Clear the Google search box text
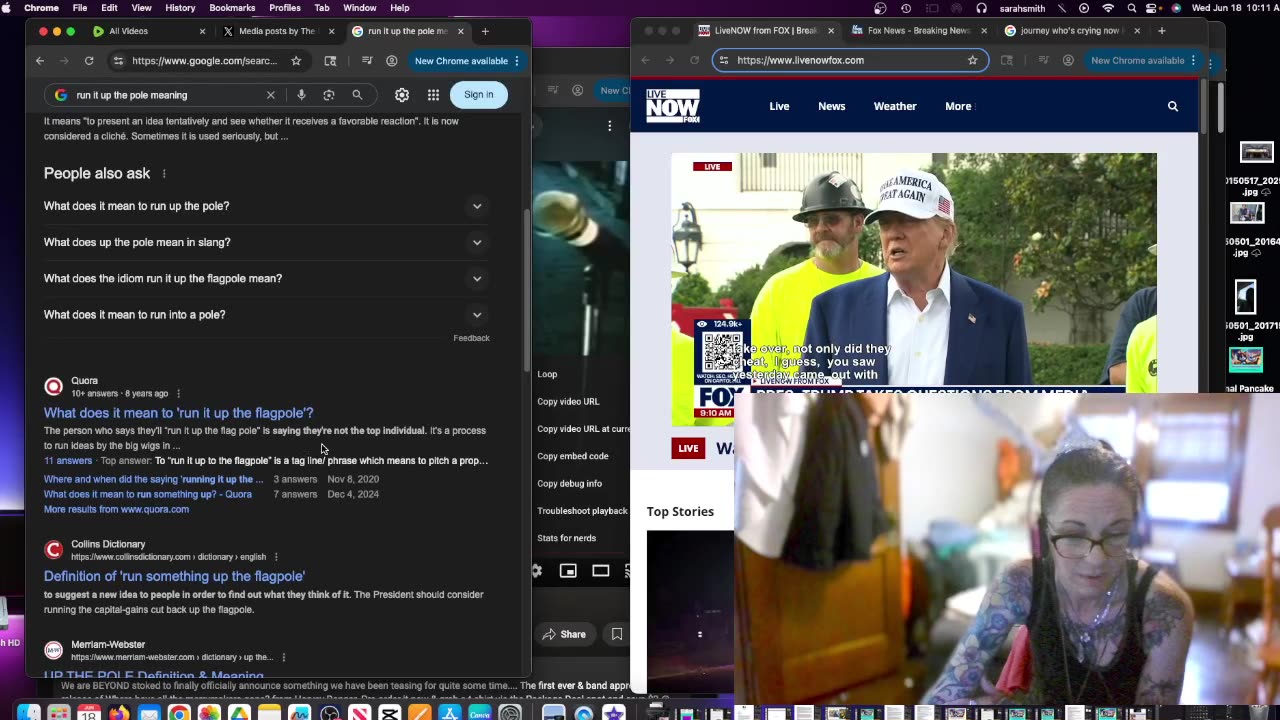 (270, 95)
